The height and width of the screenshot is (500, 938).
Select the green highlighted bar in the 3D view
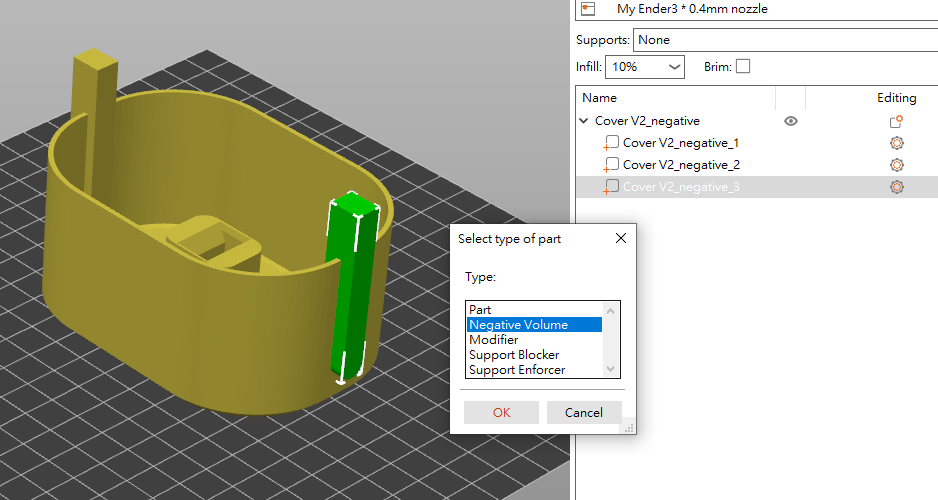pyautogui.click(x=352, y=287)
